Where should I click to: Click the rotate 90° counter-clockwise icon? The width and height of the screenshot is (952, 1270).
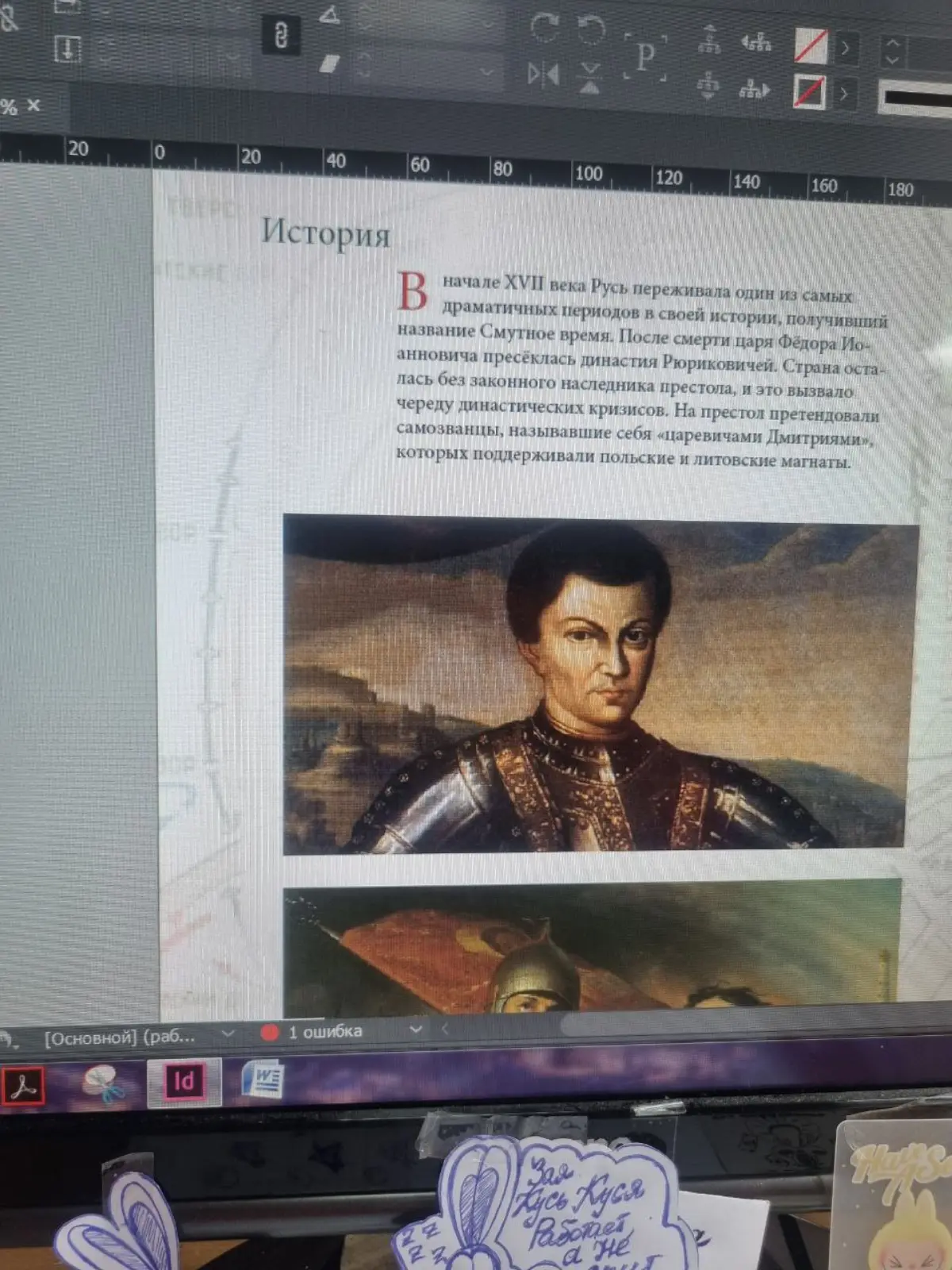590,29
